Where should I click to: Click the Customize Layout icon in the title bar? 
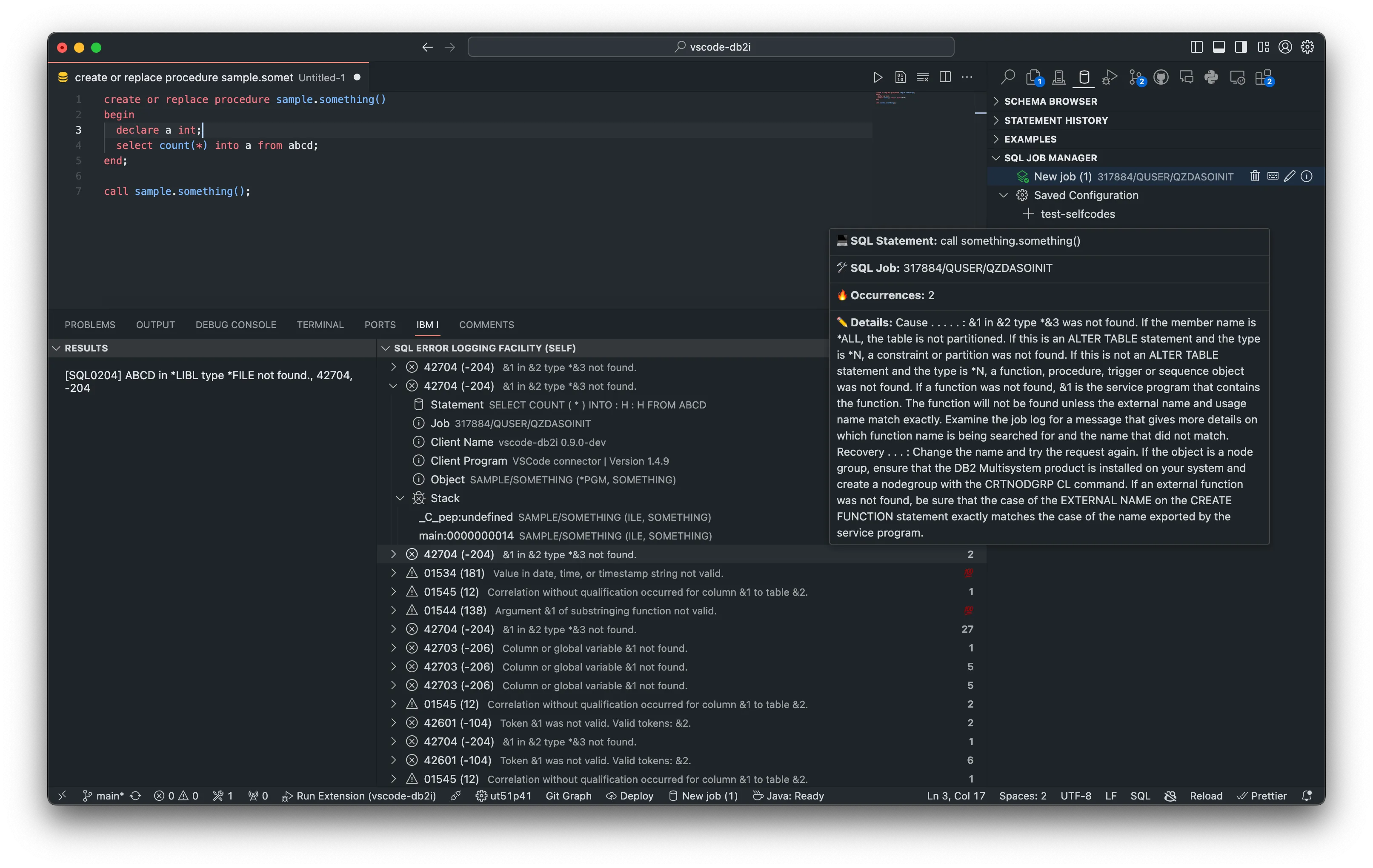[x=1264, y=47]
